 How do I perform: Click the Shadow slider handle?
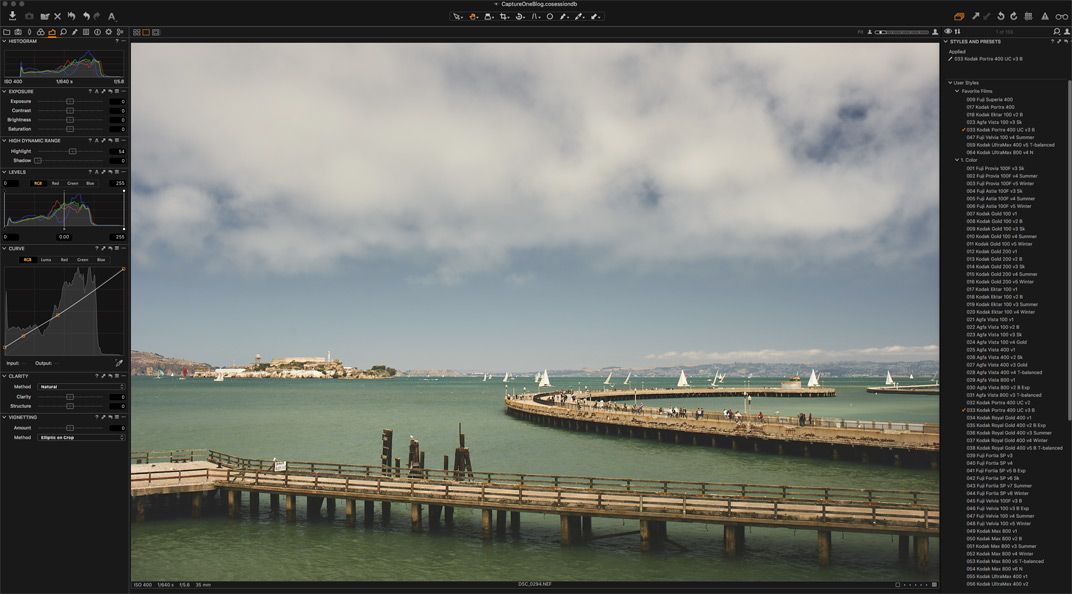click(38, 160)
